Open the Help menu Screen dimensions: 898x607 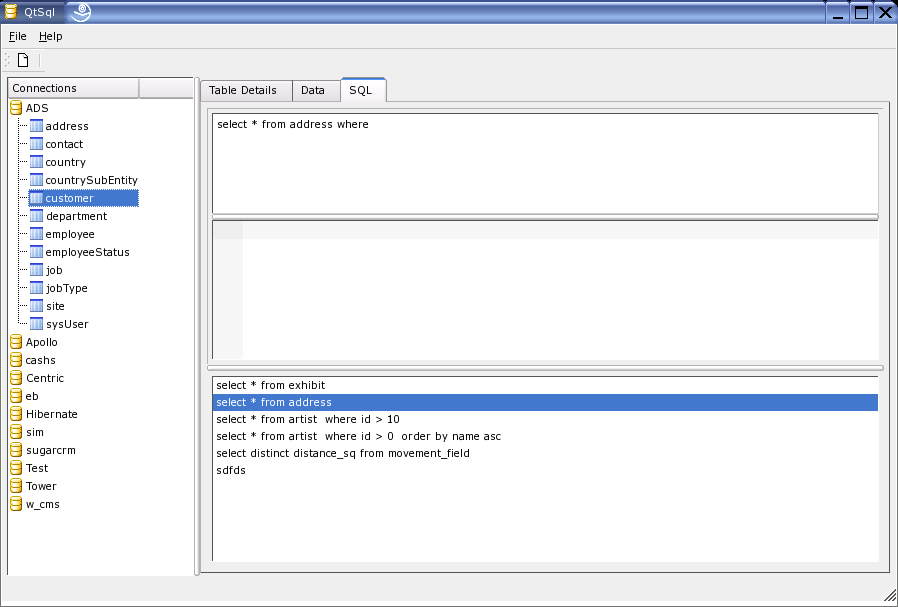point(50,36)
